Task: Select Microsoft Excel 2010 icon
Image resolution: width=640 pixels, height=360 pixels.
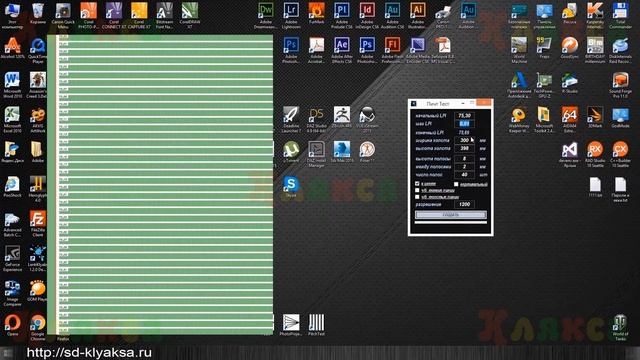Action: tap(13, 120)
